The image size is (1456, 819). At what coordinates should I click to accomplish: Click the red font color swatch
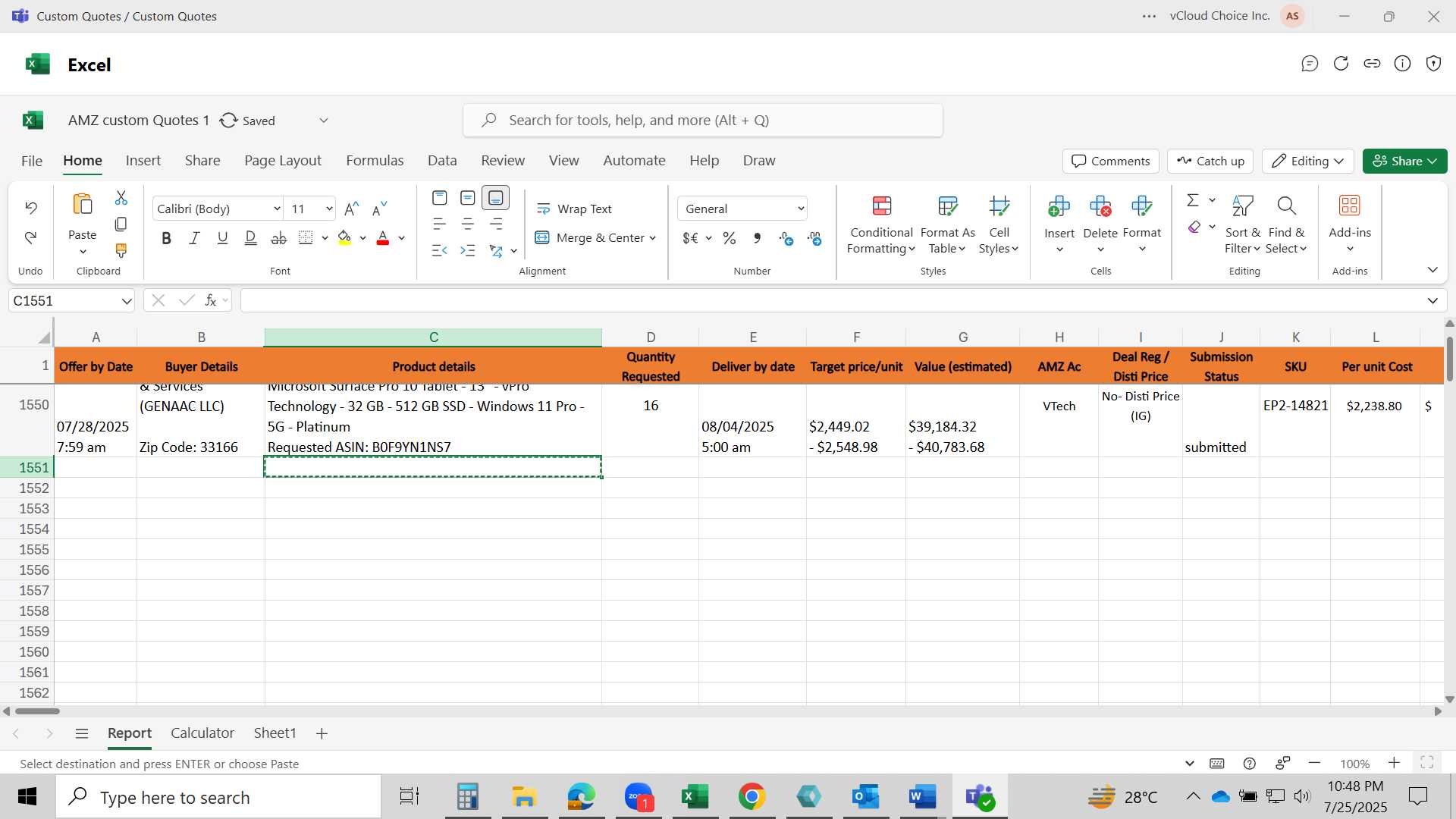(383, 238)
